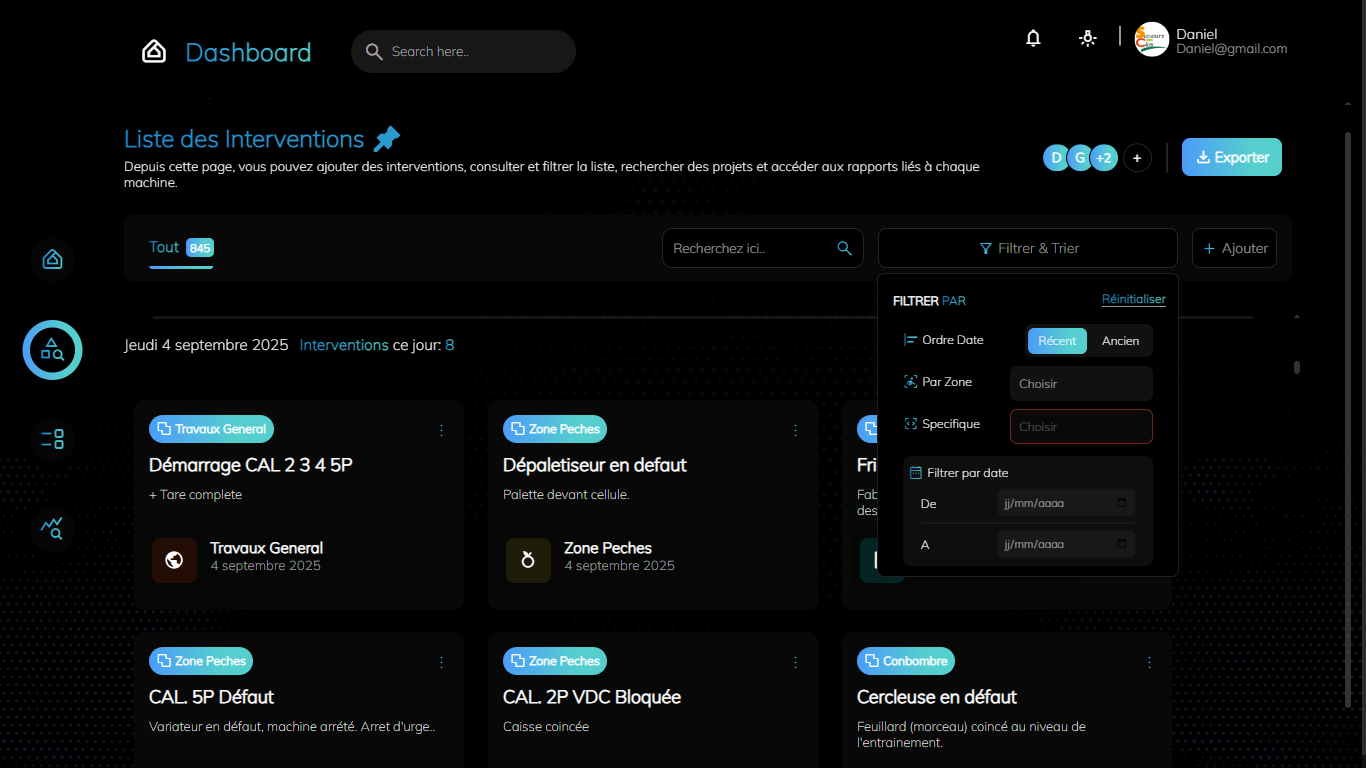Screen dimensions: 1366x768
Task: Click the Ajouter button
Action: pos(1234,248)
